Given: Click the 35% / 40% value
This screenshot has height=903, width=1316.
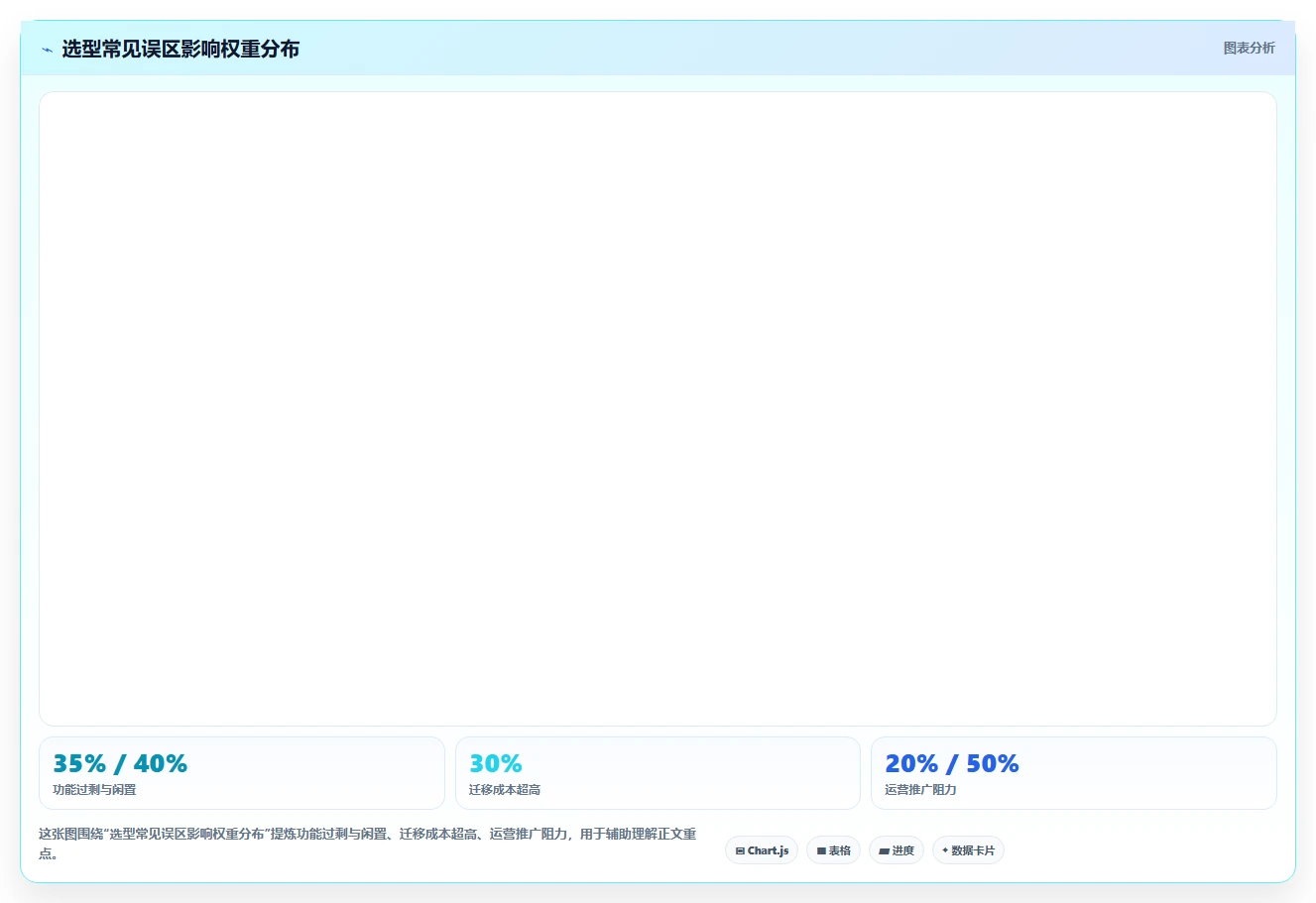Looking at the screenshot, I should pos(120,763).
